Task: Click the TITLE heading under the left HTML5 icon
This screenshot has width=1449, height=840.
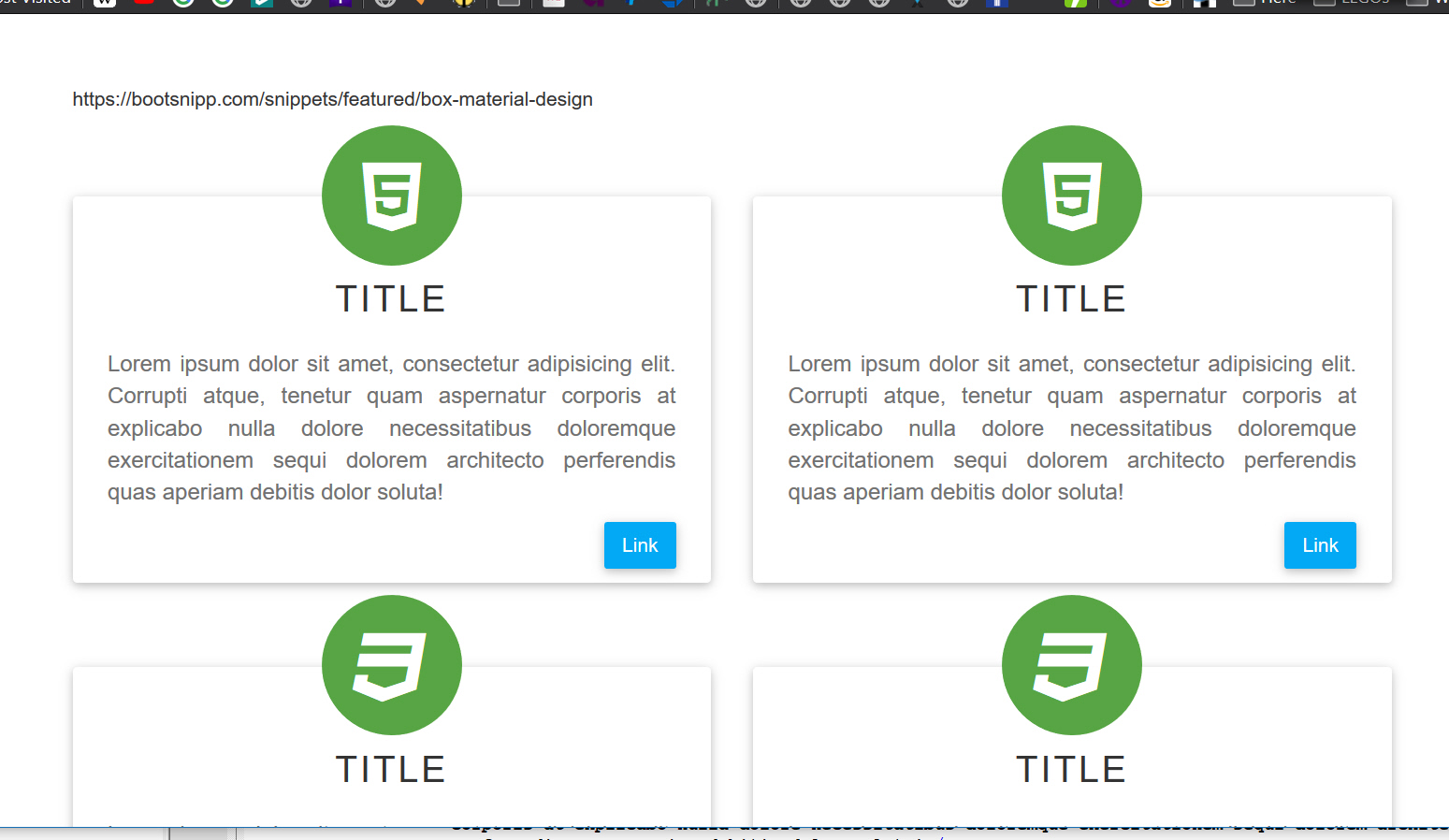Action: (391, 299)
